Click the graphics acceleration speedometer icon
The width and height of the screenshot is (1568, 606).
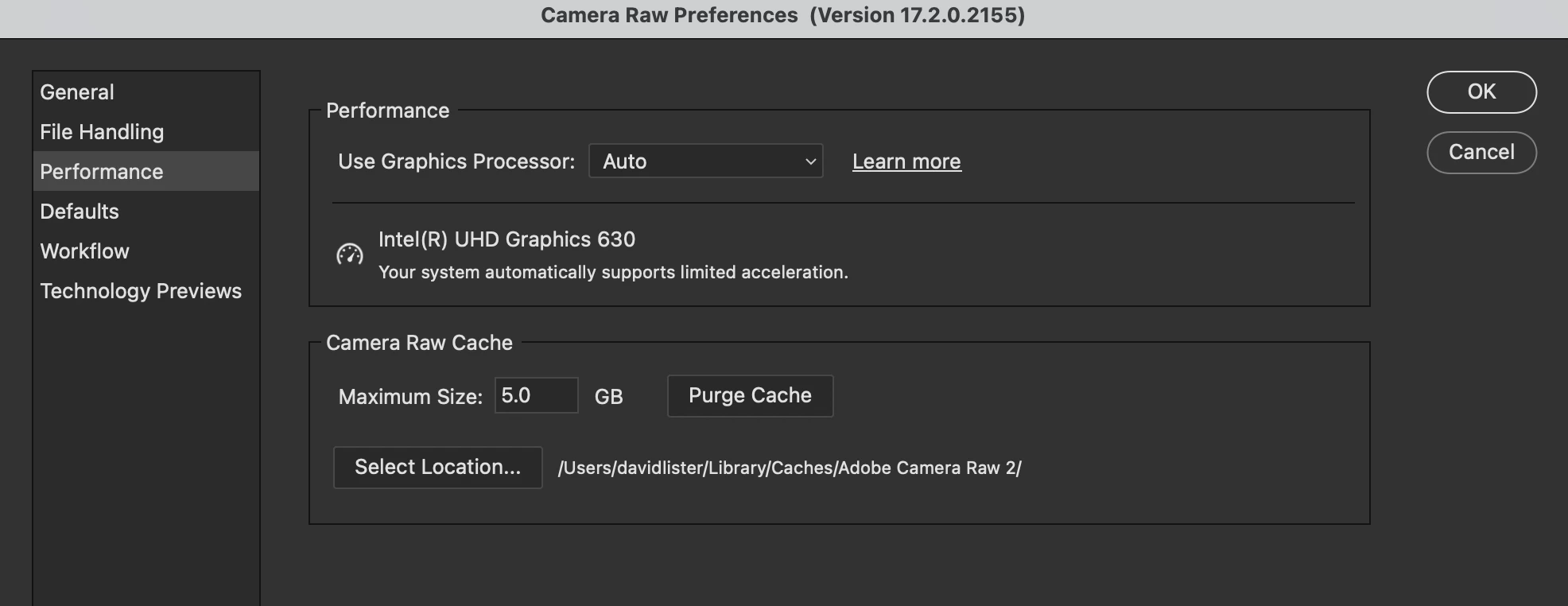(349, 255)
